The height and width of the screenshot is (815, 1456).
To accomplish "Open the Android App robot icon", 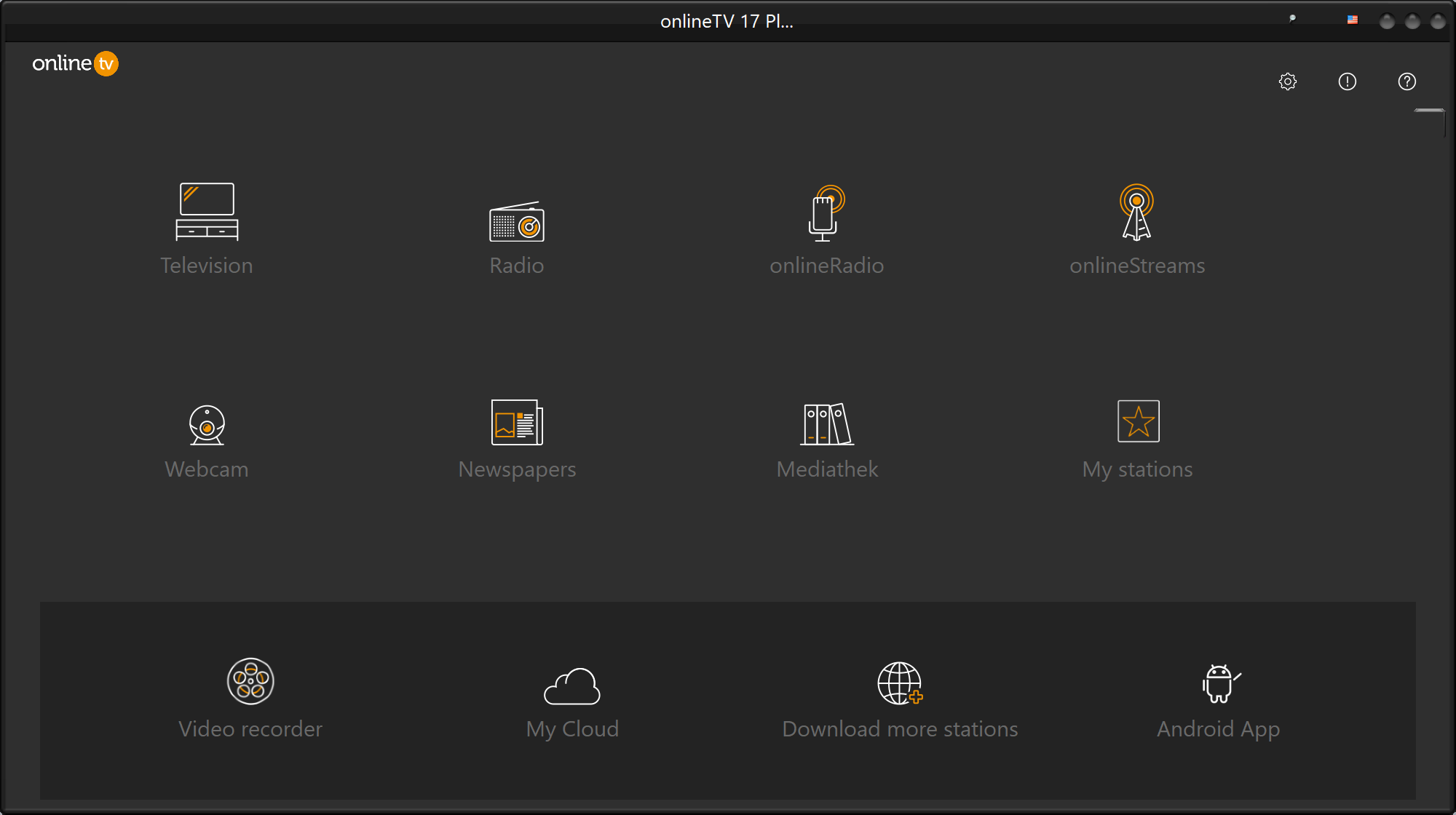I will (x=1221, y=683).
